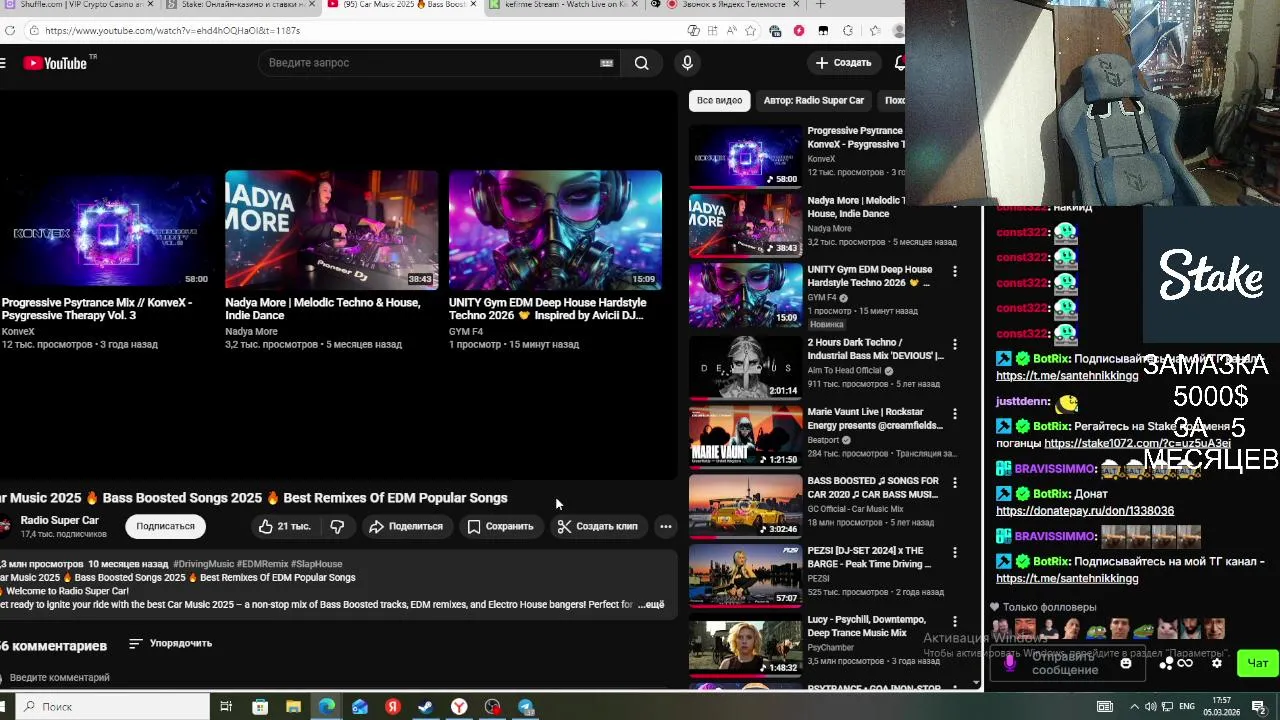Image resolution: width=1280 pixels, height=720 pixels.
Task: Select the Автор: Radio Super Car chip
Action: (x=813, y=100)
